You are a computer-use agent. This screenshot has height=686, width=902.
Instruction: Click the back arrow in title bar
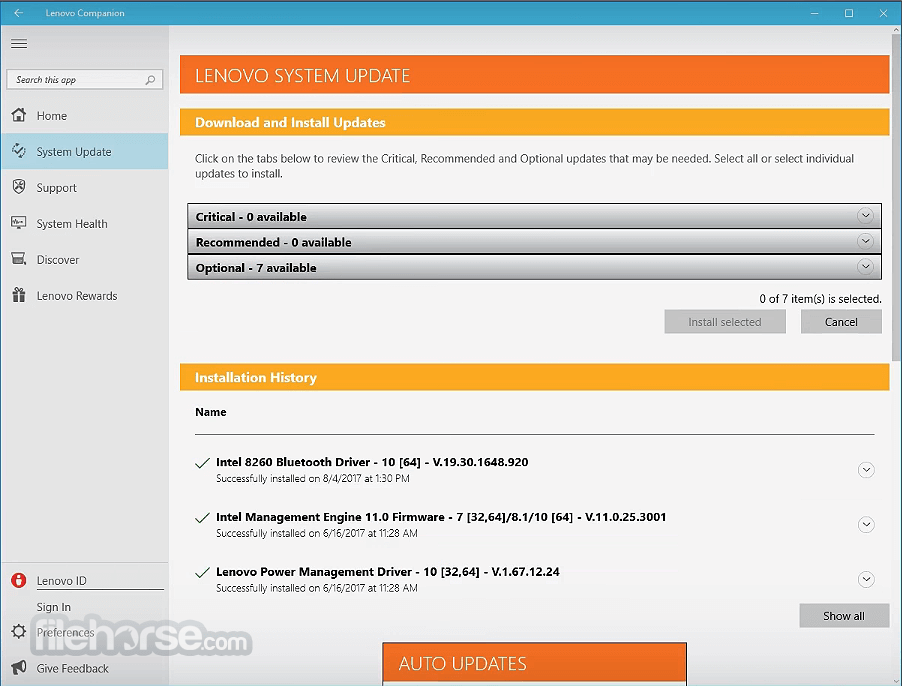click(18, 13)
